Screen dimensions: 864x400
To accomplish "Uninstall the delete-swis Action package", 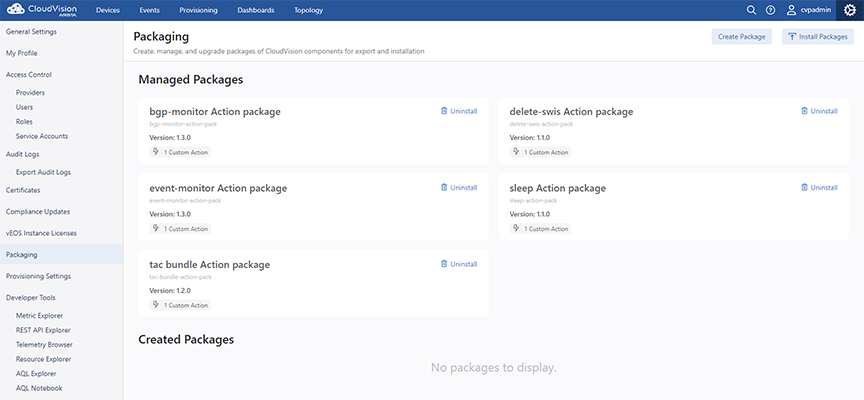I will pos(819,111).
